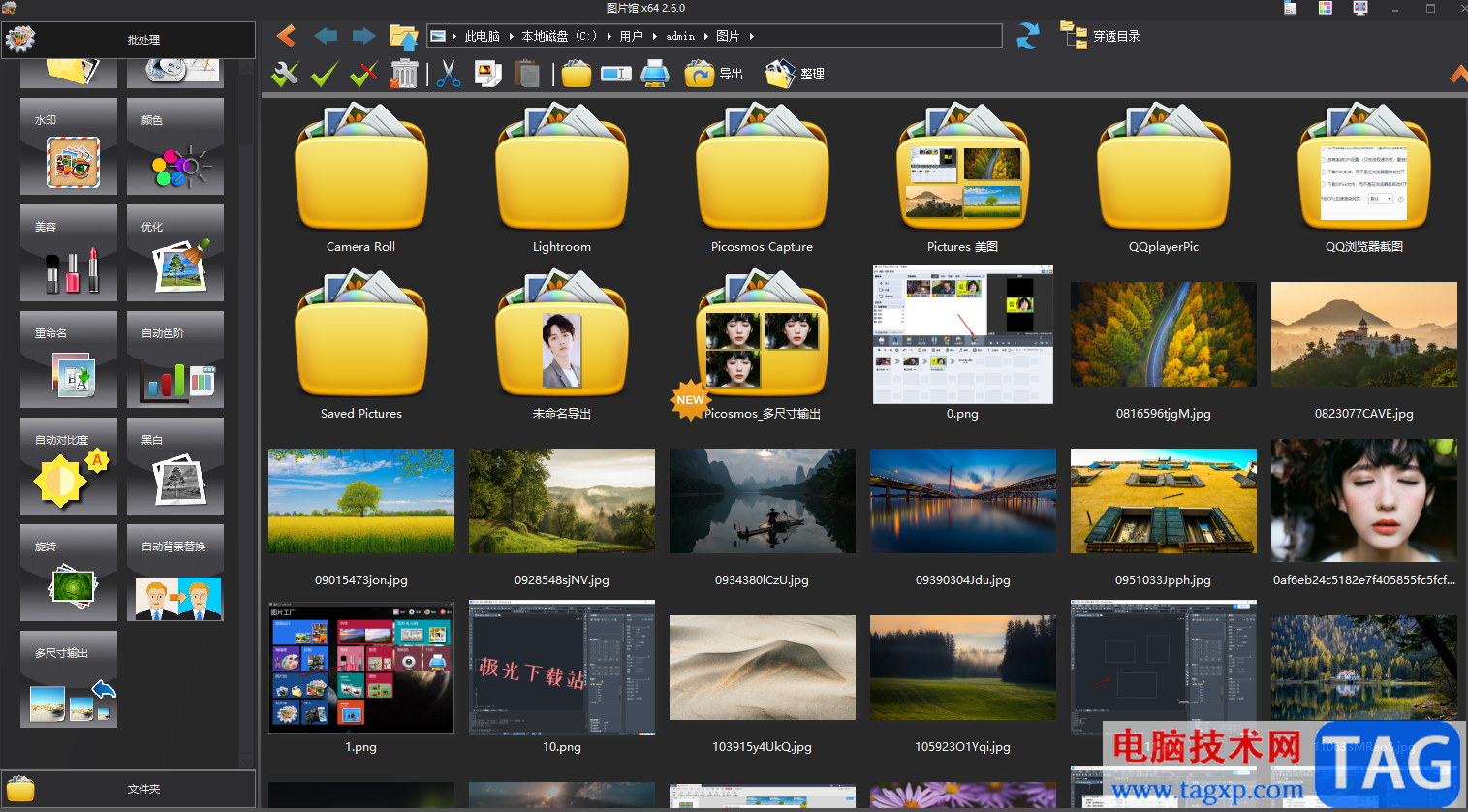This screenshot has height=812, width=1468.
Task: Click admin in the address bar
Action: pyautogui.click(x=680, y=36)
